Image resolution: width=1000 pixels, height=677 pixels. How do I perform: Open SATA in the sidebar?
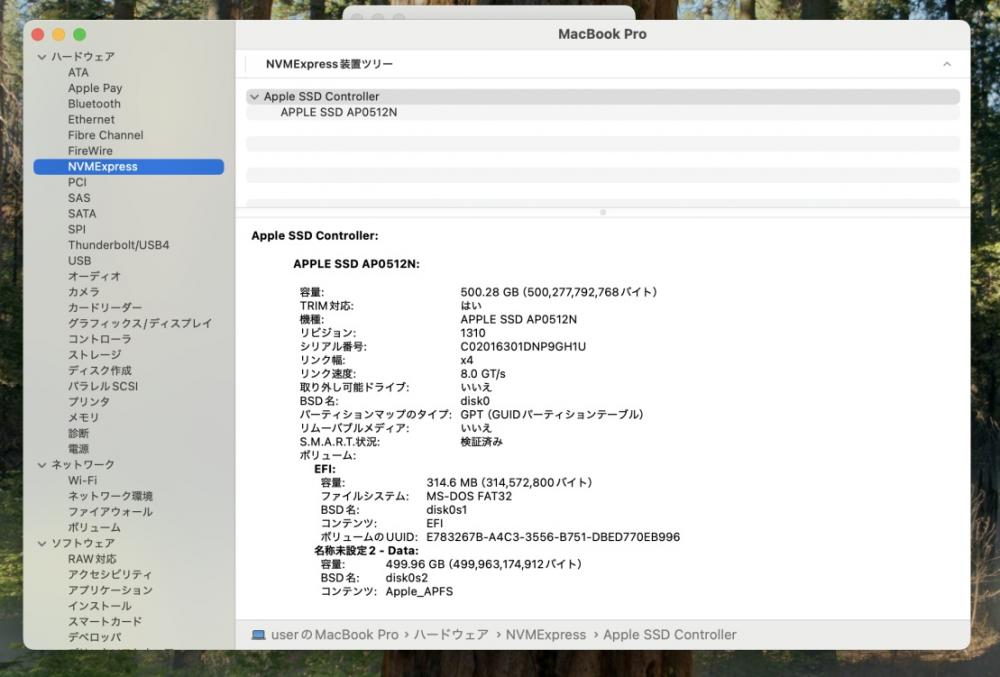click(82, 214)
